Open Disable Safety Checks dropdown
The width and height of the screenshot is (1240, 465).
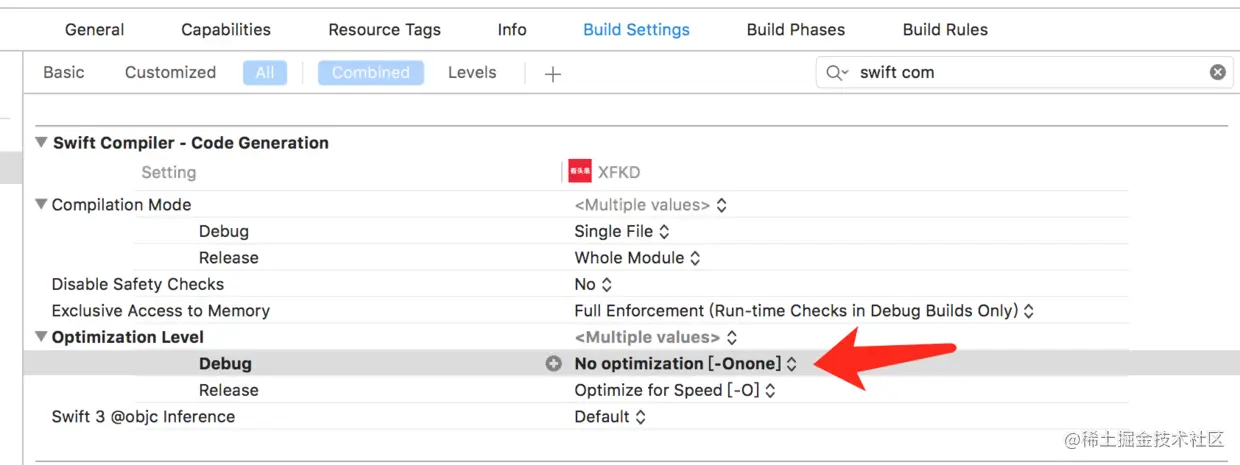(593, 284)
